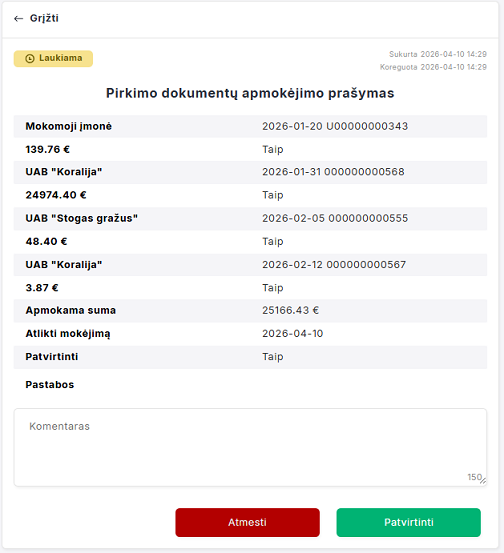Screen dimensions: 504x553
Task: Click the back arrow icon next to Grįžti
Action: click(18, 18)
